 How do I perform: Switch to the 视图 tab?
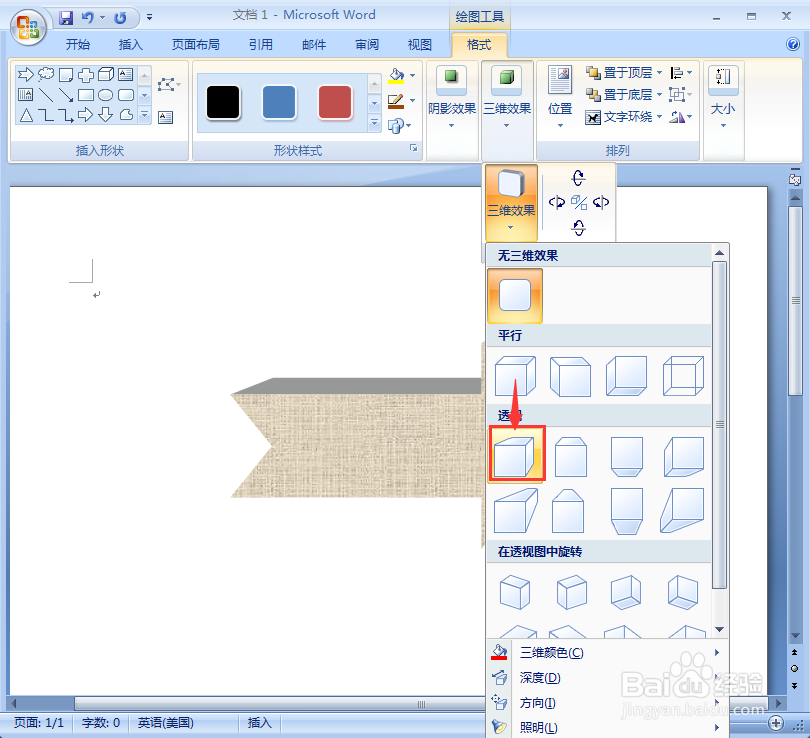pyautogui.click(x=419, y=45)
